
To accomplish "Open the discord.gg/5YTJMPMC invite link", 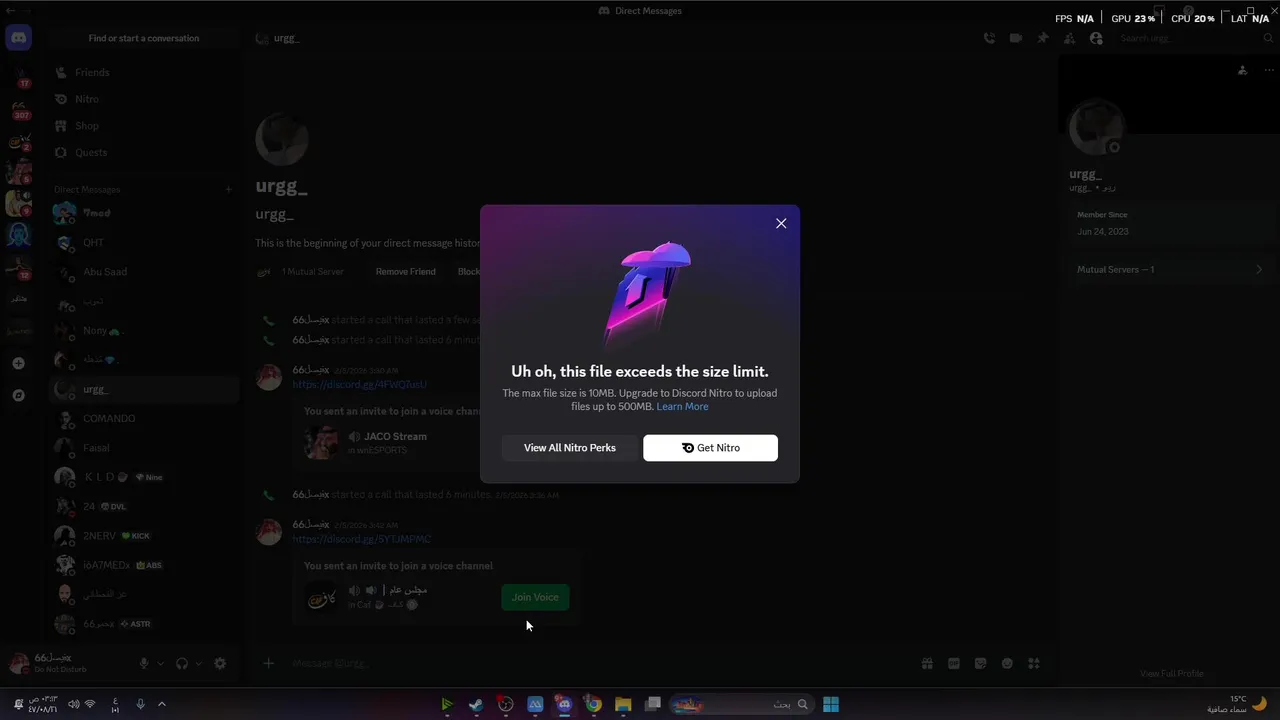I will click(361, 539).
